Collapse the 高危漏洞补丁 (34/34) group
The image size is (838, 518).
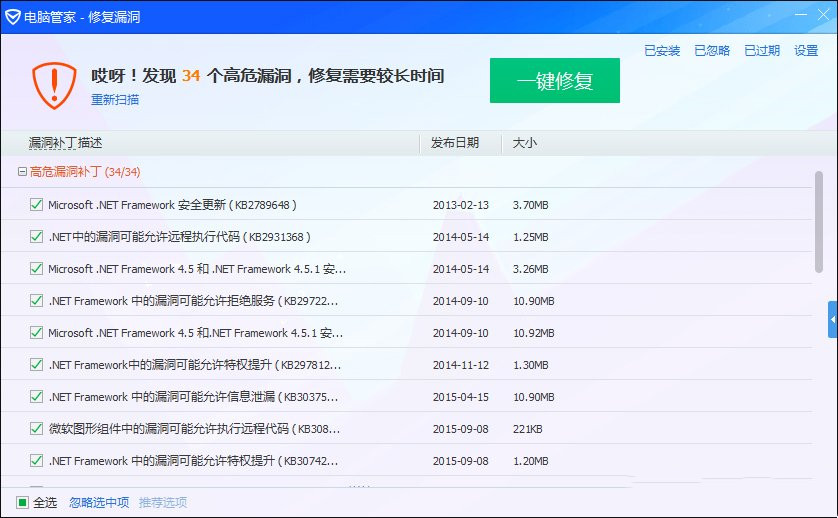22,172
